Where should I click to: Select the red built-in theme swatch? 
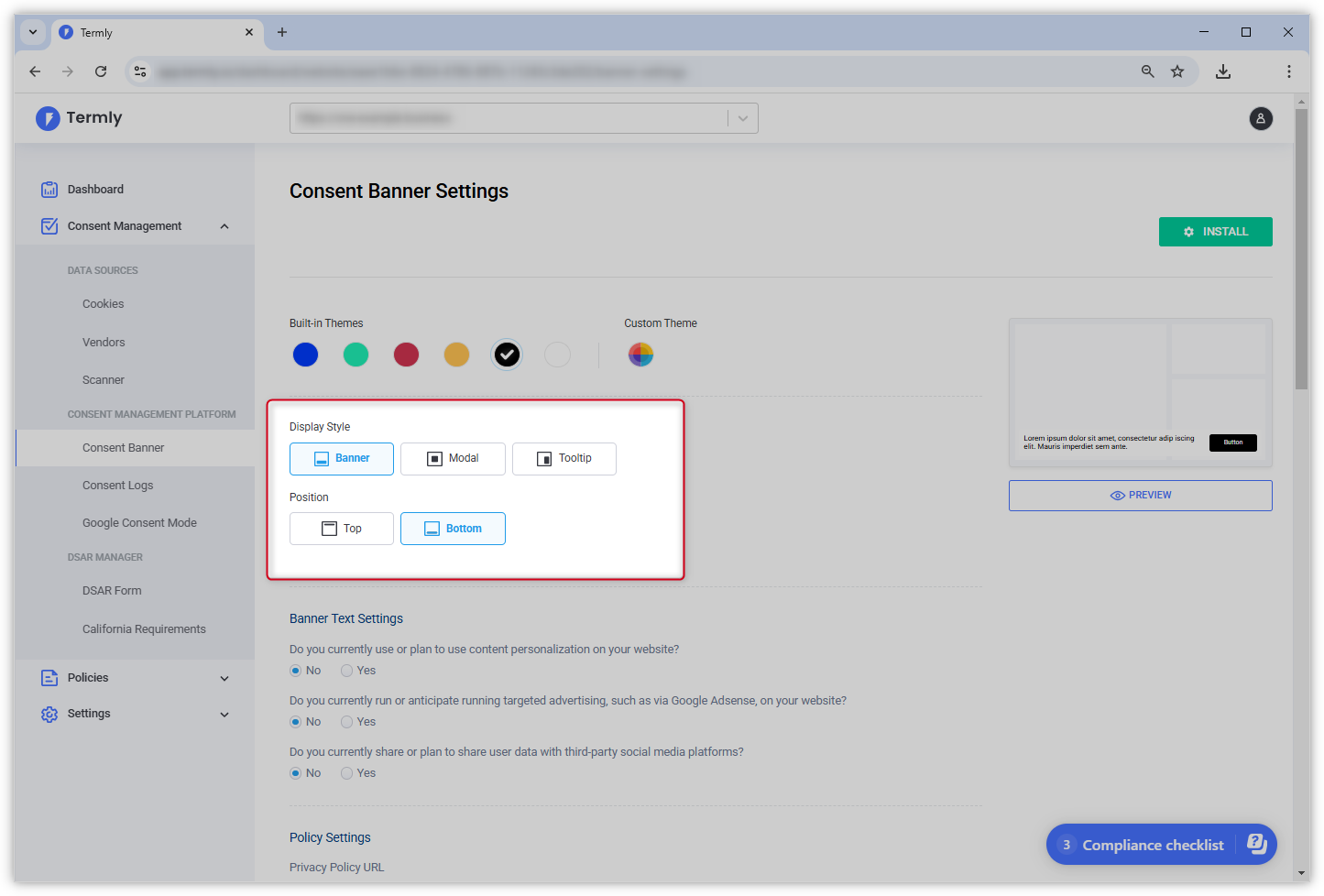[406, 355]
